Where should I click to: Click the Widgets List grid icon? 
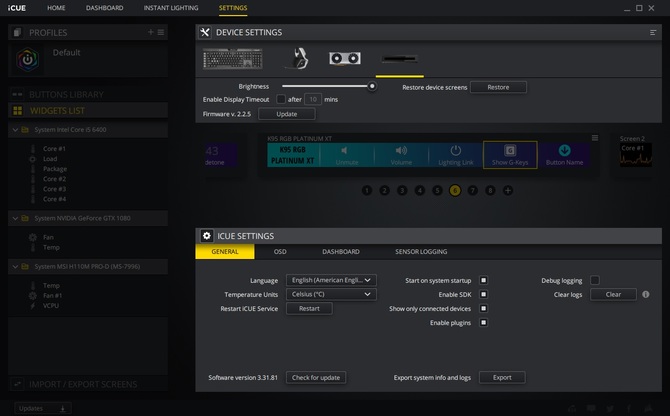(x=18, y=111)
